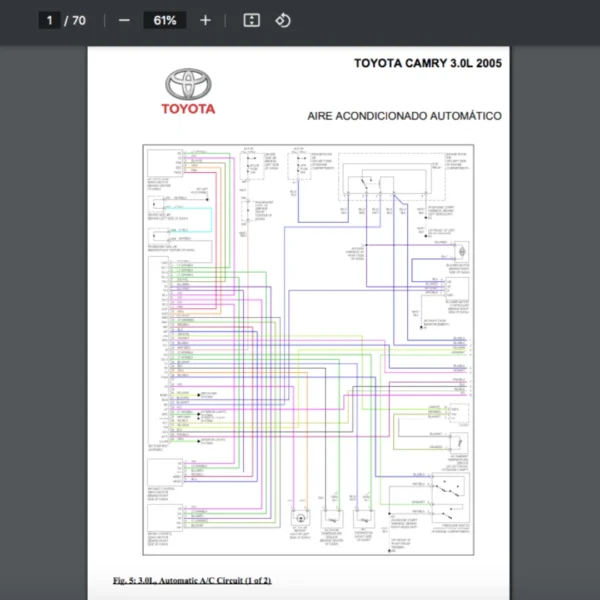Open the underlined "Fig. 5" circuit caption
The height and width of the screenshot is (600, 600).
tap(192, 580)
